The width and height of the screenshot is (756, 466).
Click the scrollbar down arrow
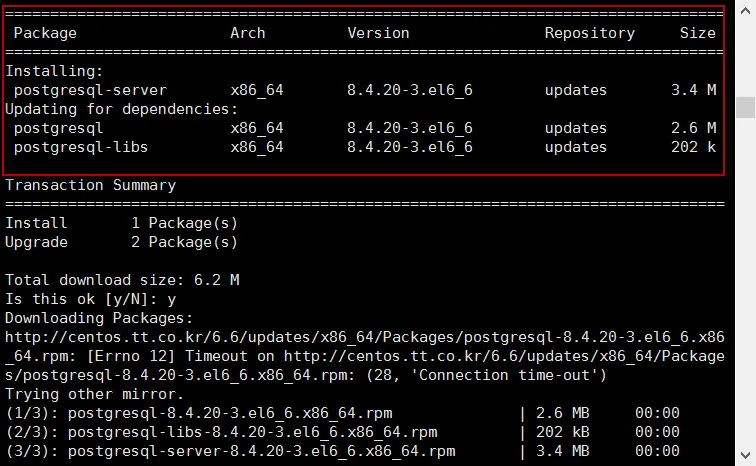(745, 455)
